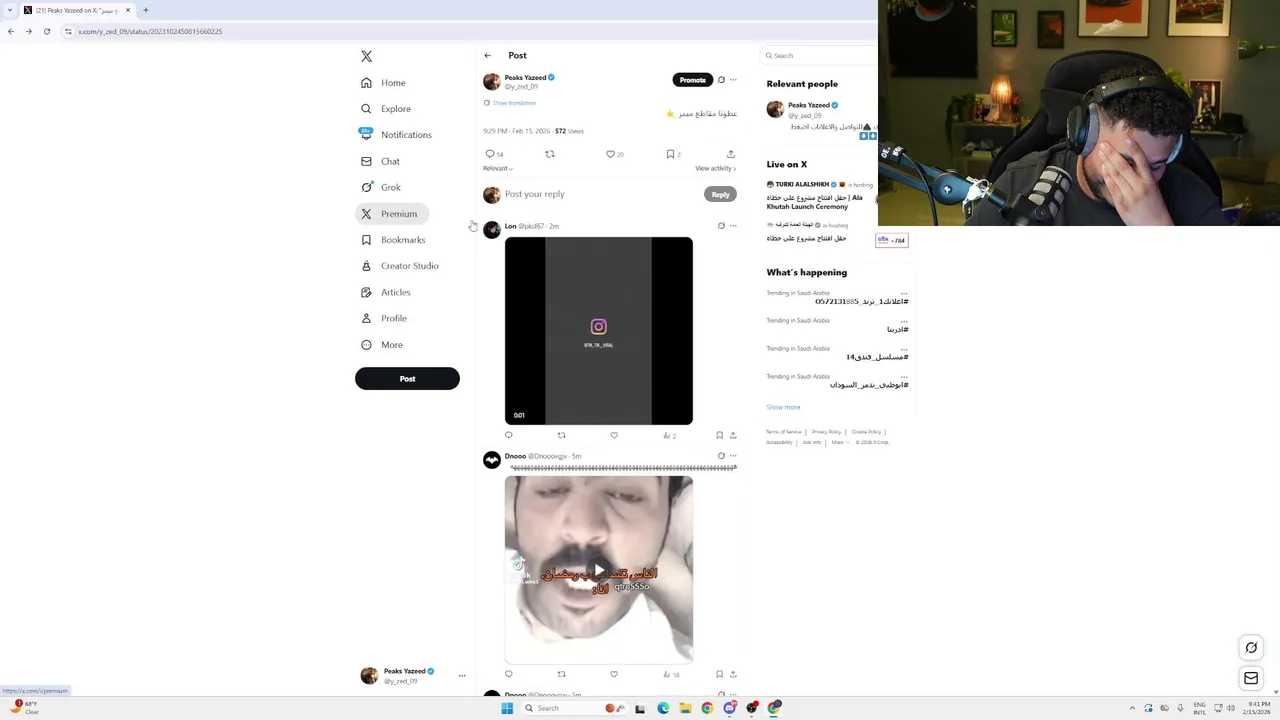1280x720 pixels.
Task: Close the Peaks Yazeed browser tab
Action: [x=128, y=10]
